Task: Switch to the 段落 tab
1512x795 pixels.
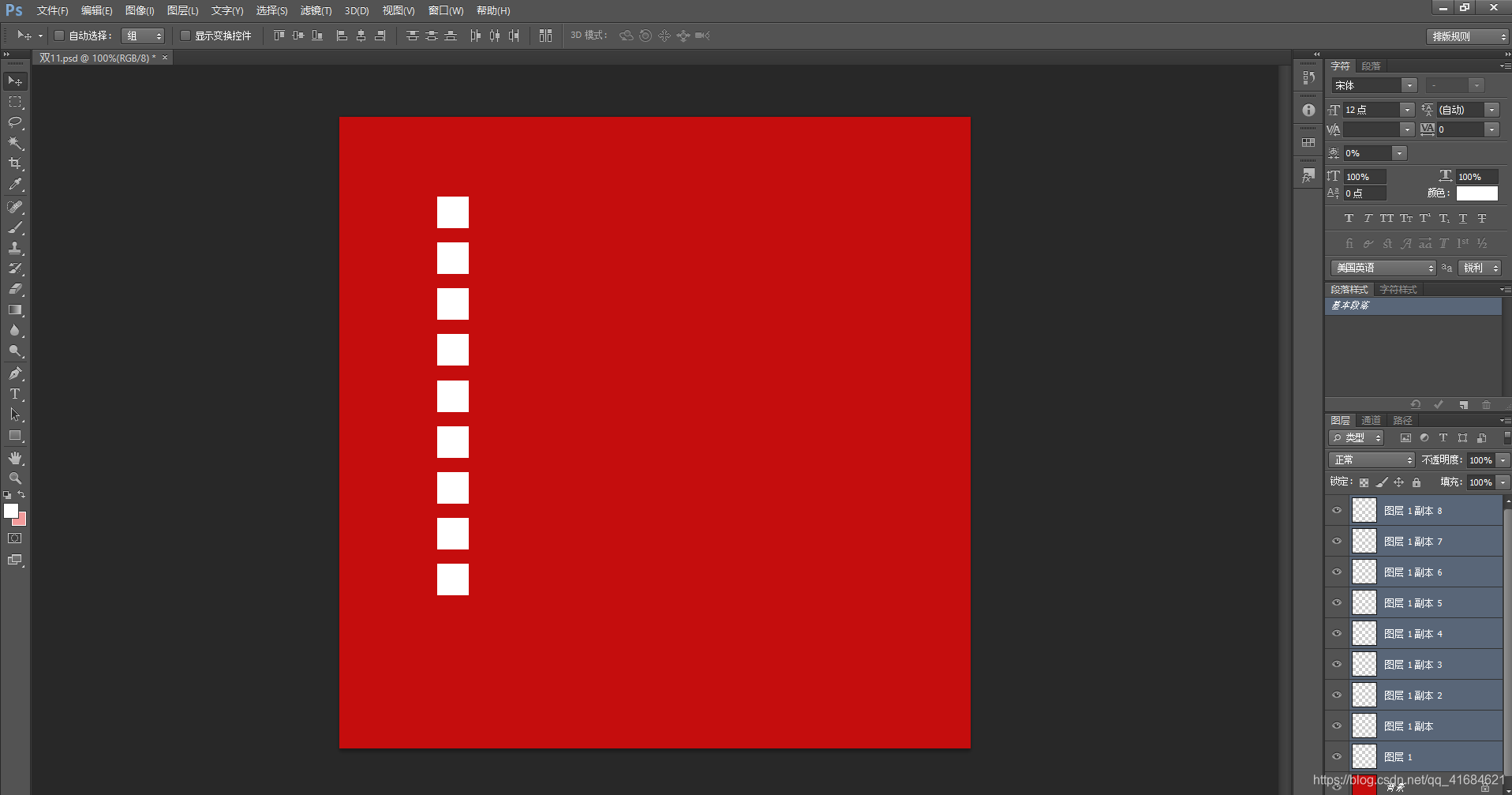Action: (x=1372, y=66)
